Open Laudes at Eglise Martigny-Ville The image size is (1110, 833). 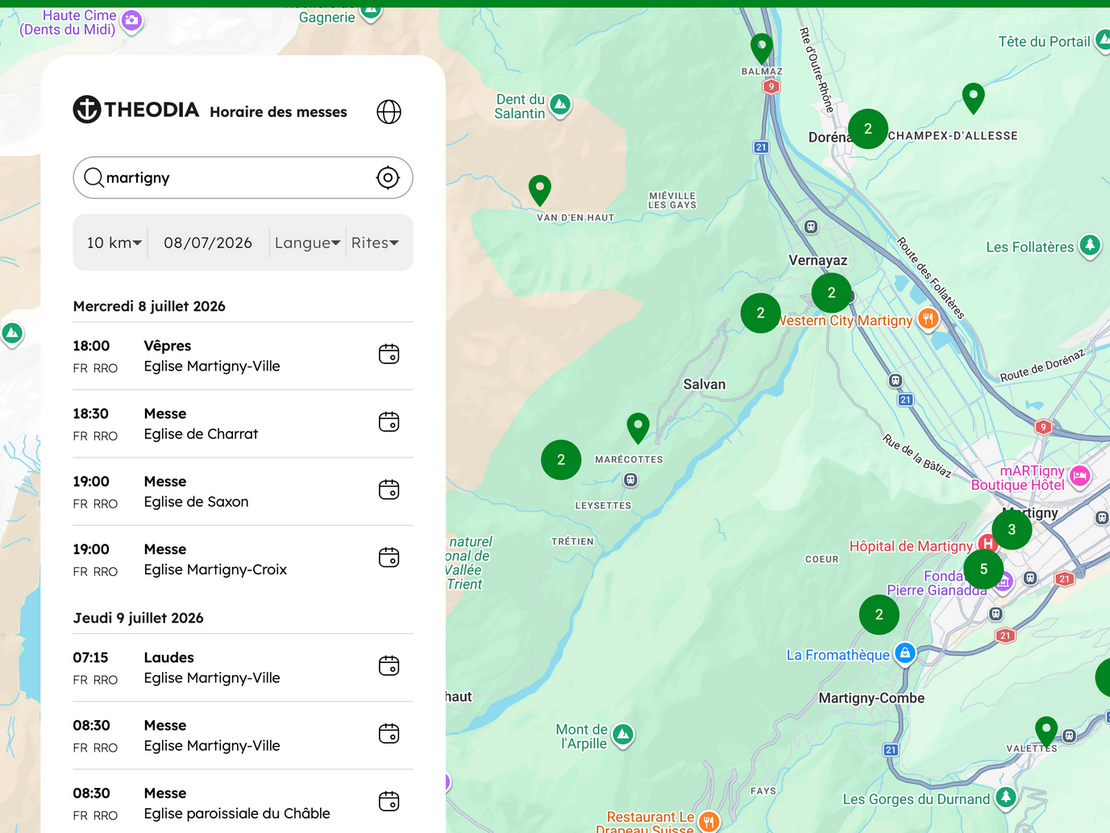(243, 668)
